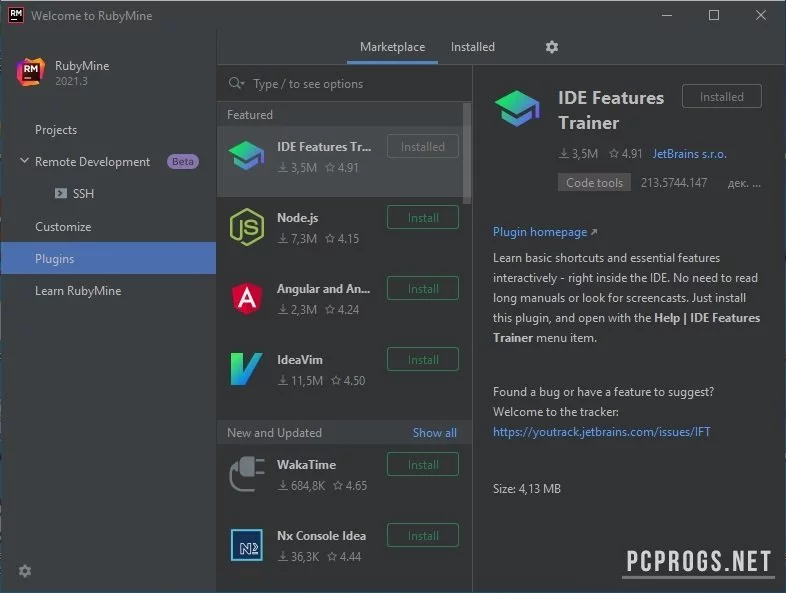
Task: Select IDE Features Trainer plugin icon in list
Action: [x=246, y=156]
